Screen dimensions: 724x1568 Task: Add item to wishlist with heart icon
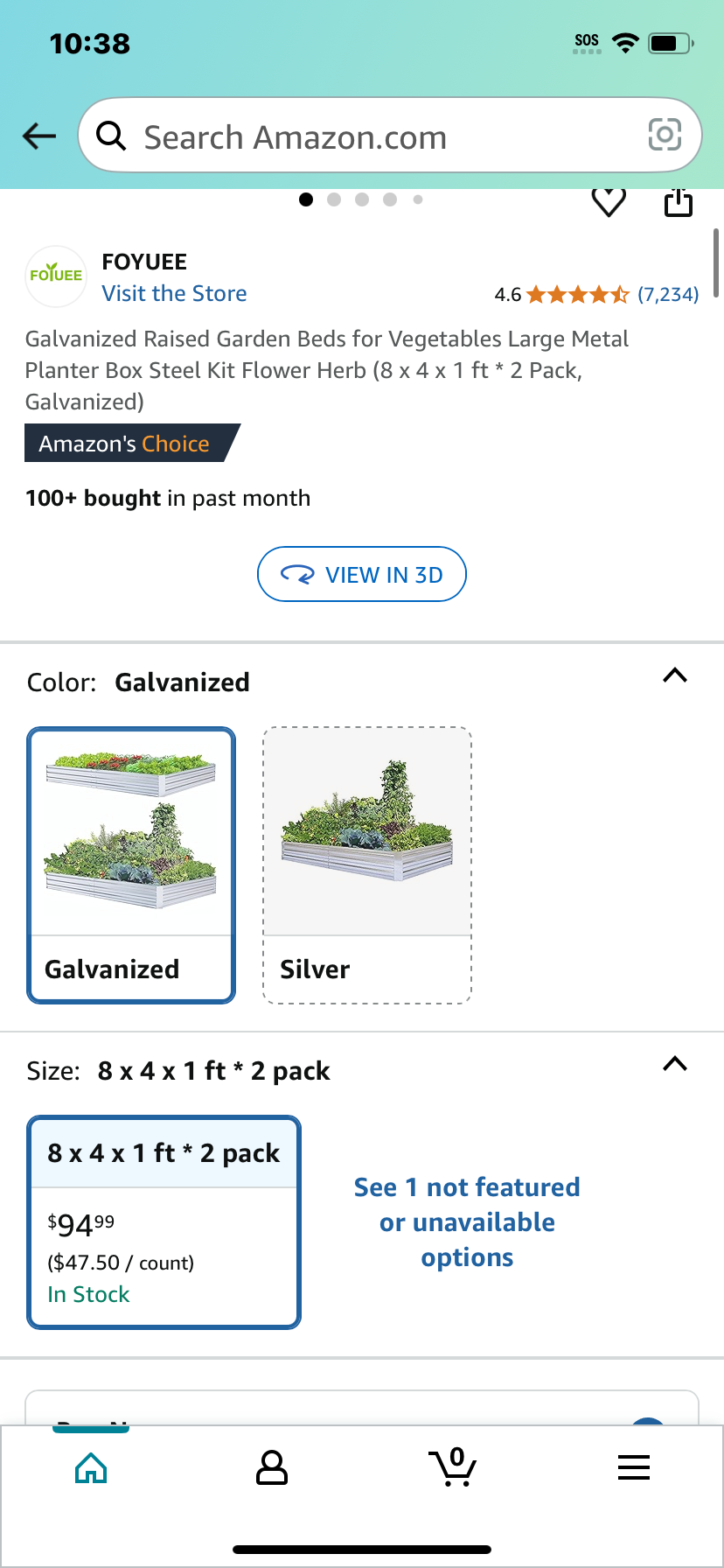click(609, 202)
